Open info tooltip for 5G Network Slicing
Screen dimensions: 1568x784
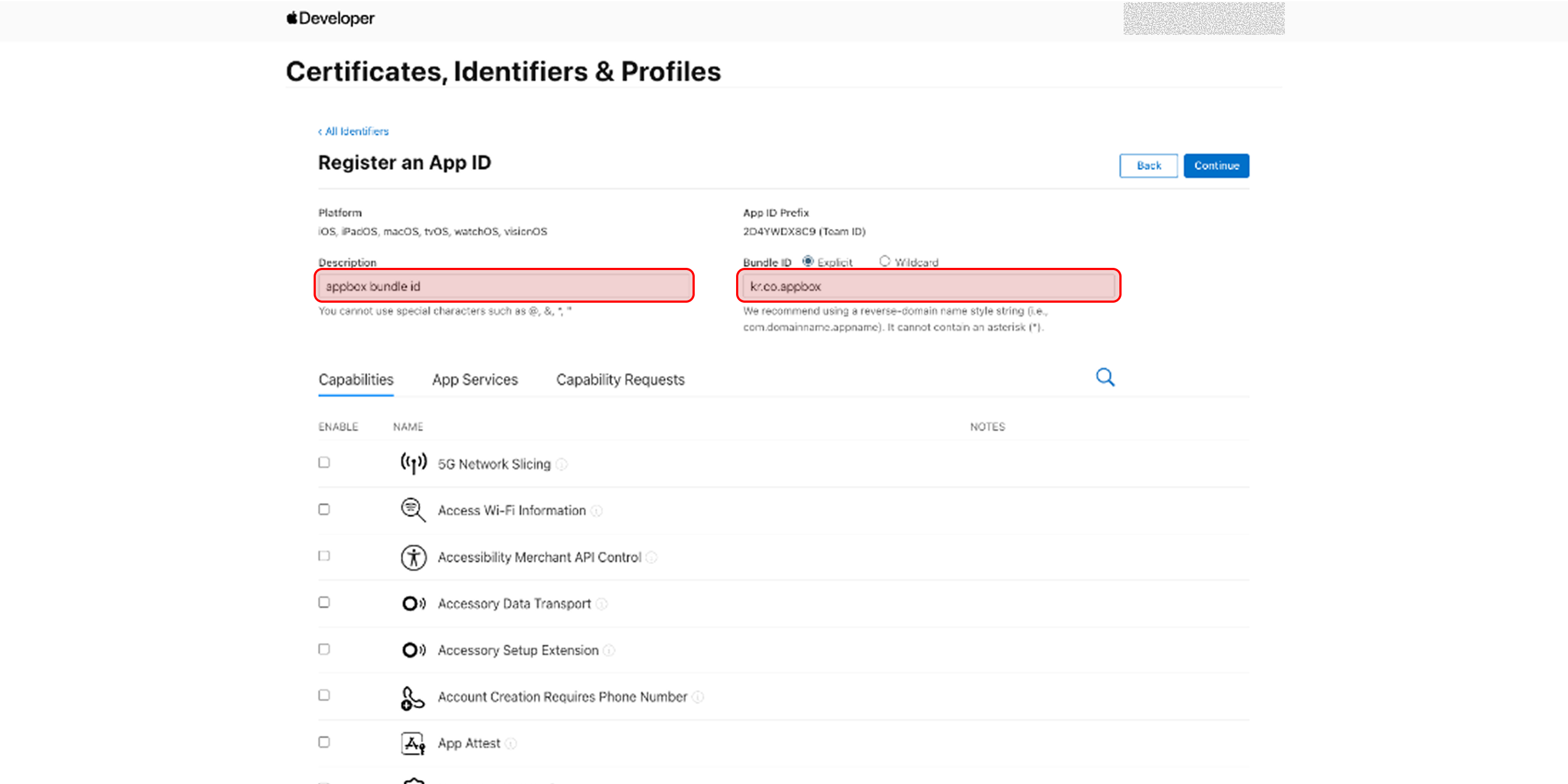tap(562, 464)
